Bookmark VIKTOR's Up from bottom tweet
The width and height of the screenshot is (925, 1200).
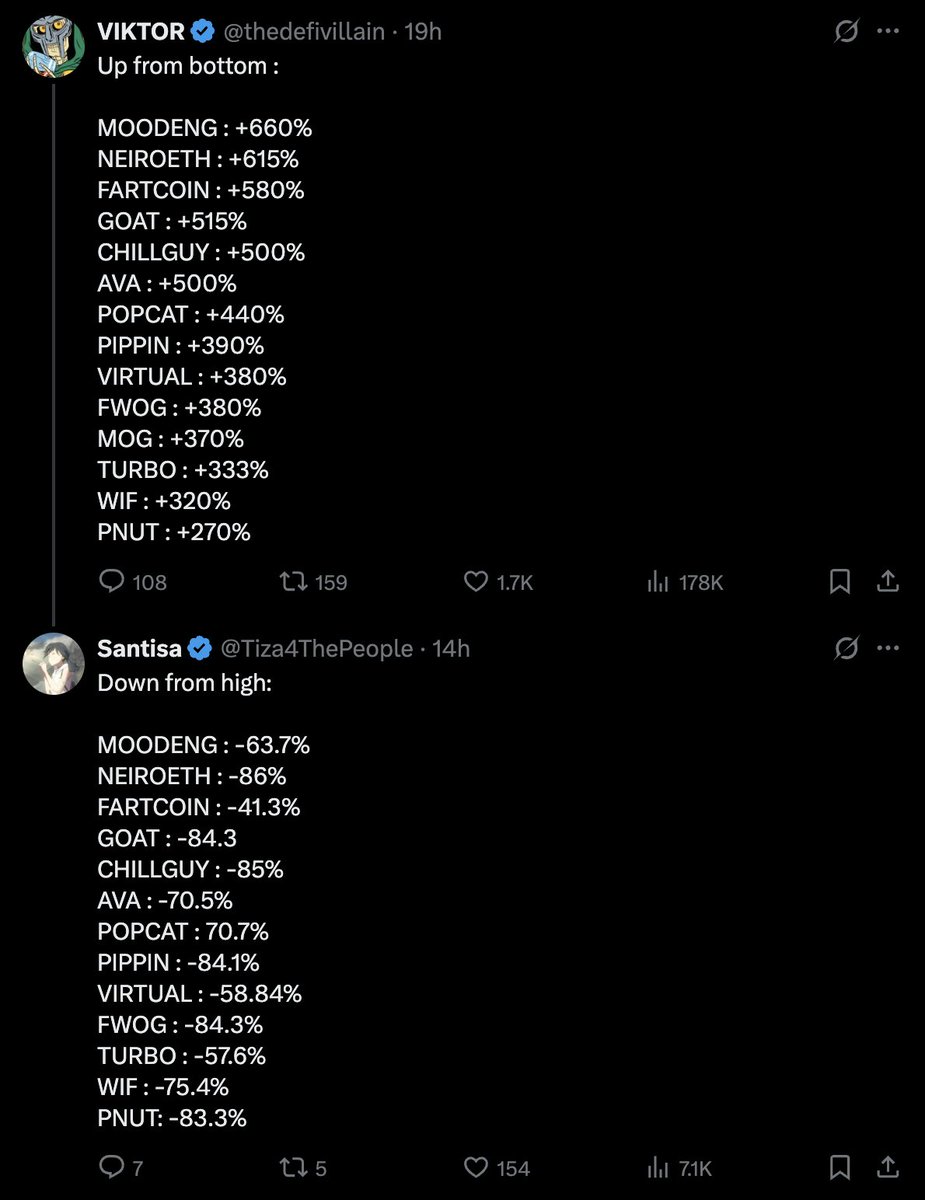(x=840, y=581)
